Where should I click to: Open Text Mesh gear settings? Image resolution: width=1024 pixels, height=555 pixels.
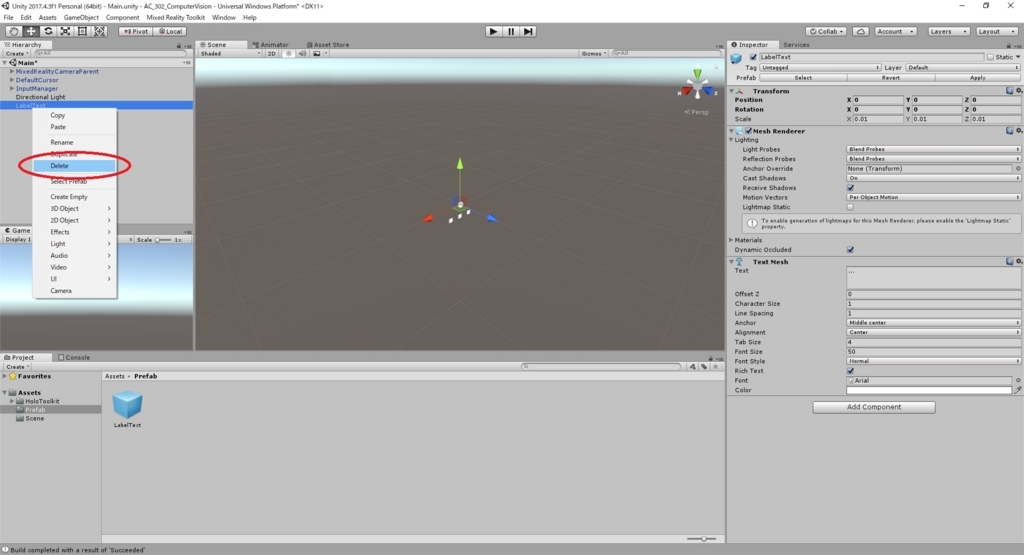coord(1019,261)
